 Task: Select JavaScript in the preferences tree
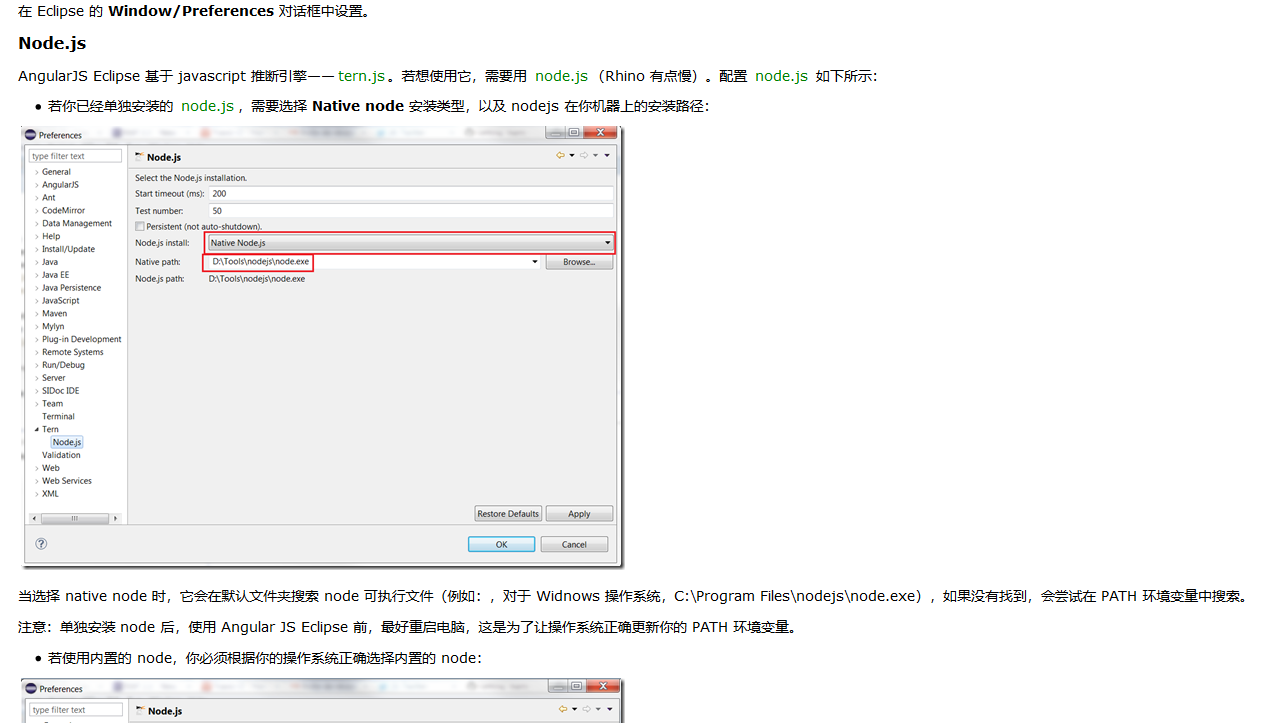60,301
